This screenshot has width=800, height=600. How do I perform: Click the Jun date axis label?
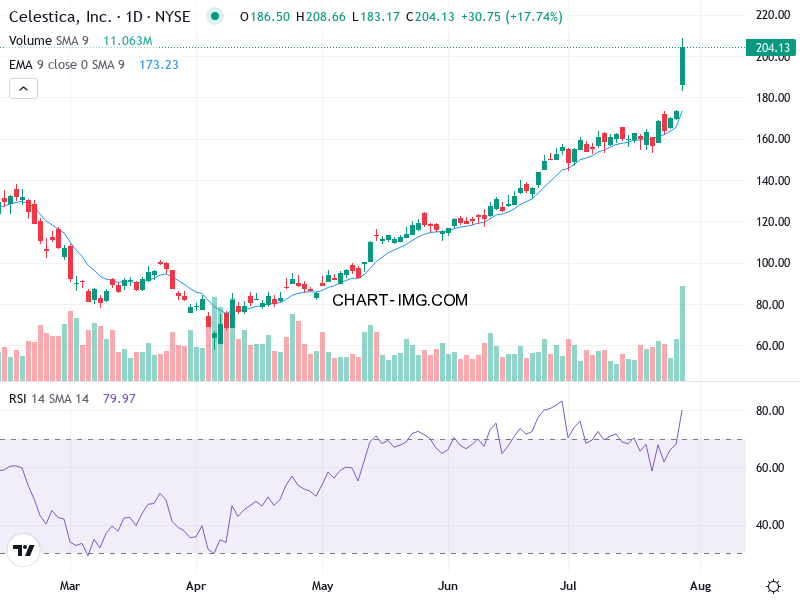pos(448,586)
